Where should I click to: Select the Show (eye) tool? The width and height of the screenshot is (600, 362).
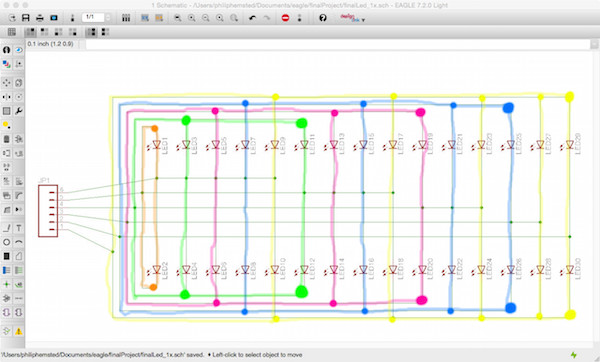point(19,50)
